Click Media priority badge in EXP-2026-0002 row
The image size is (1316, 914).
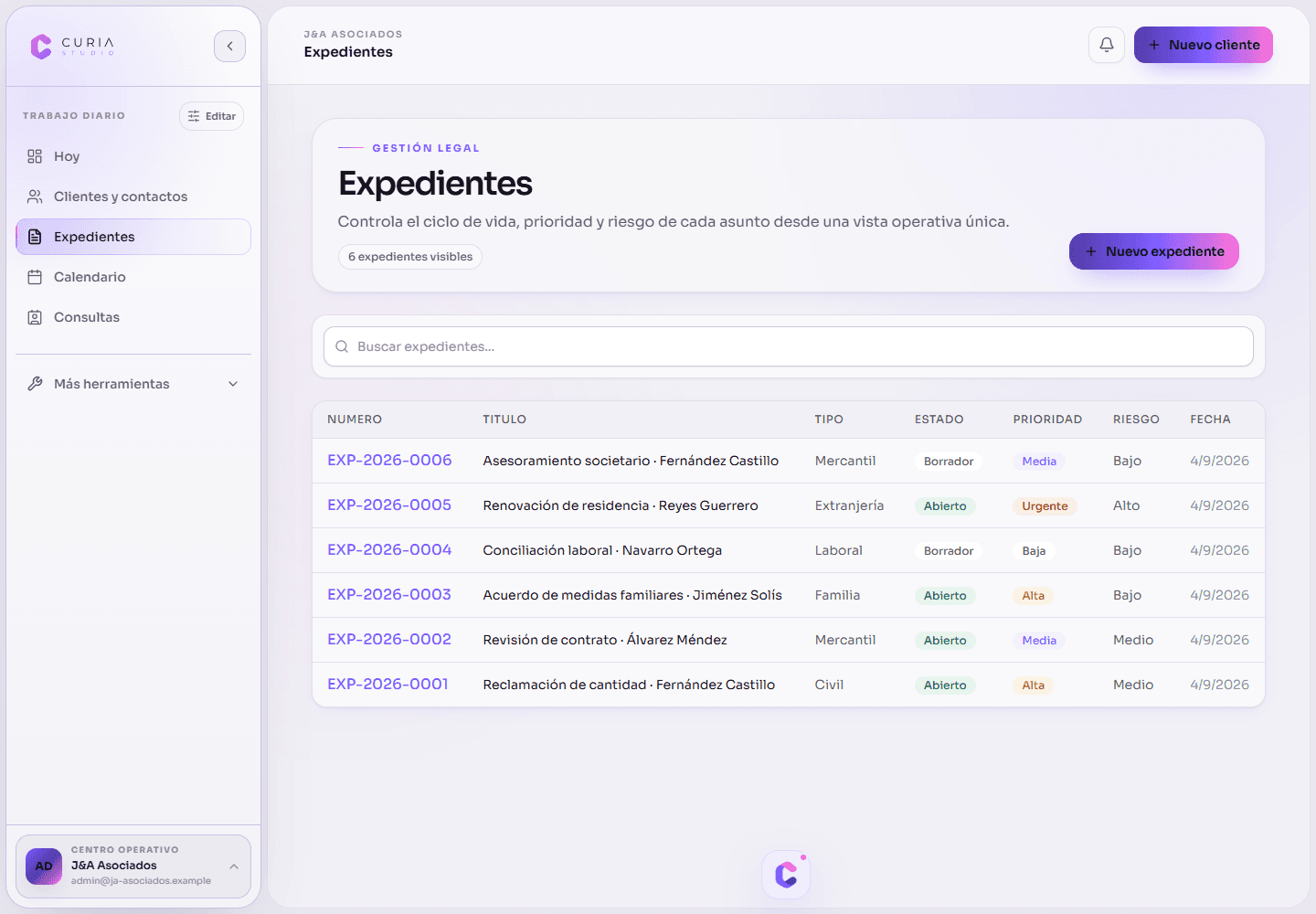(x=1039, y=641)
